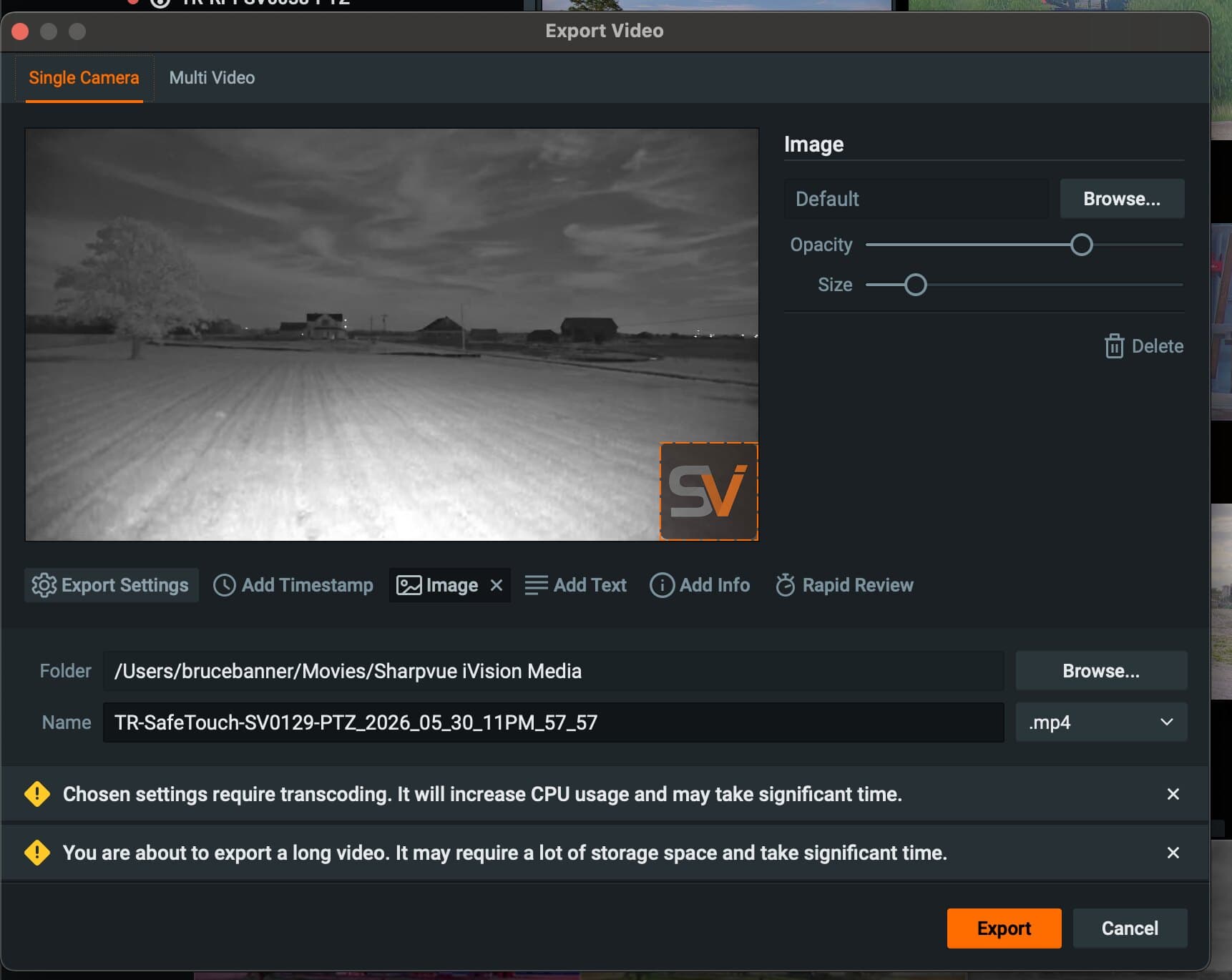Click the warning icon on the long video notice
Screen dimensions: 1232x980
37,853
